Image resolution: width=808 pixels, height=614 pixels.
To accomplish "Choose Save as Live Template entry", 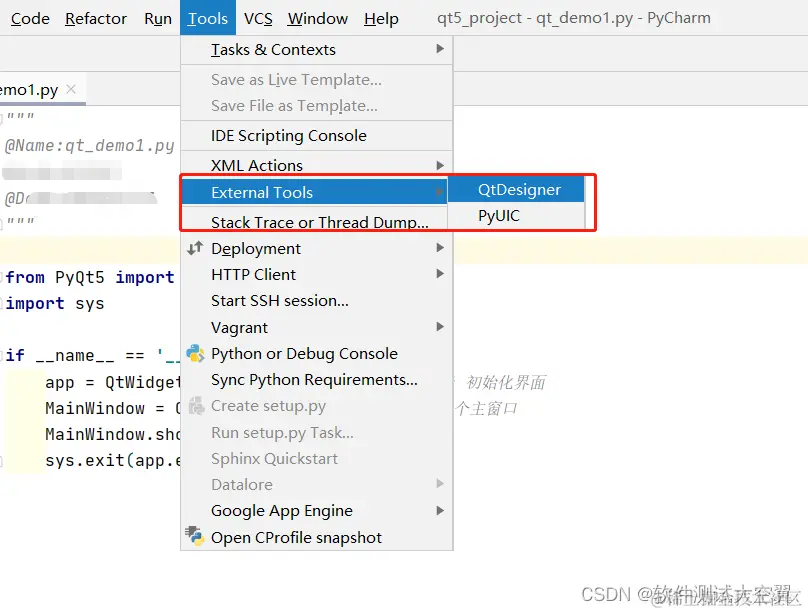I will point(316,80).
